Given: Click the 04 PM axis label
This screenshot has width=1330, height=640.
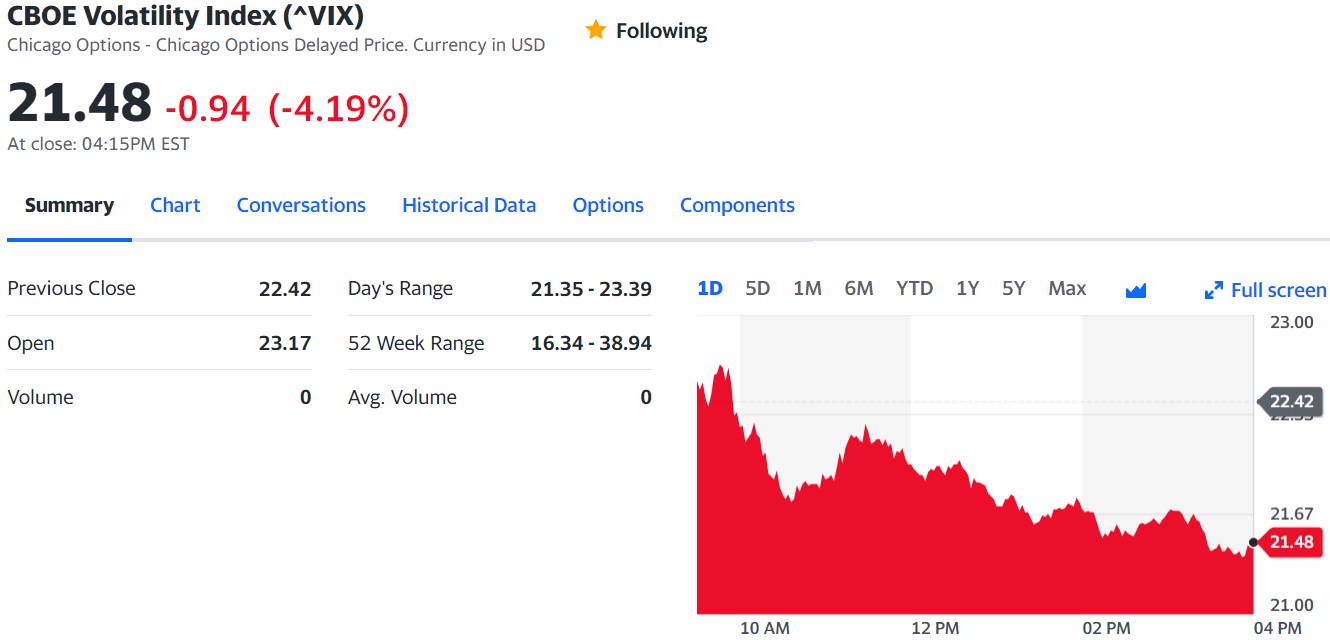Looking at the screenshot, I should click(1277, 628).
